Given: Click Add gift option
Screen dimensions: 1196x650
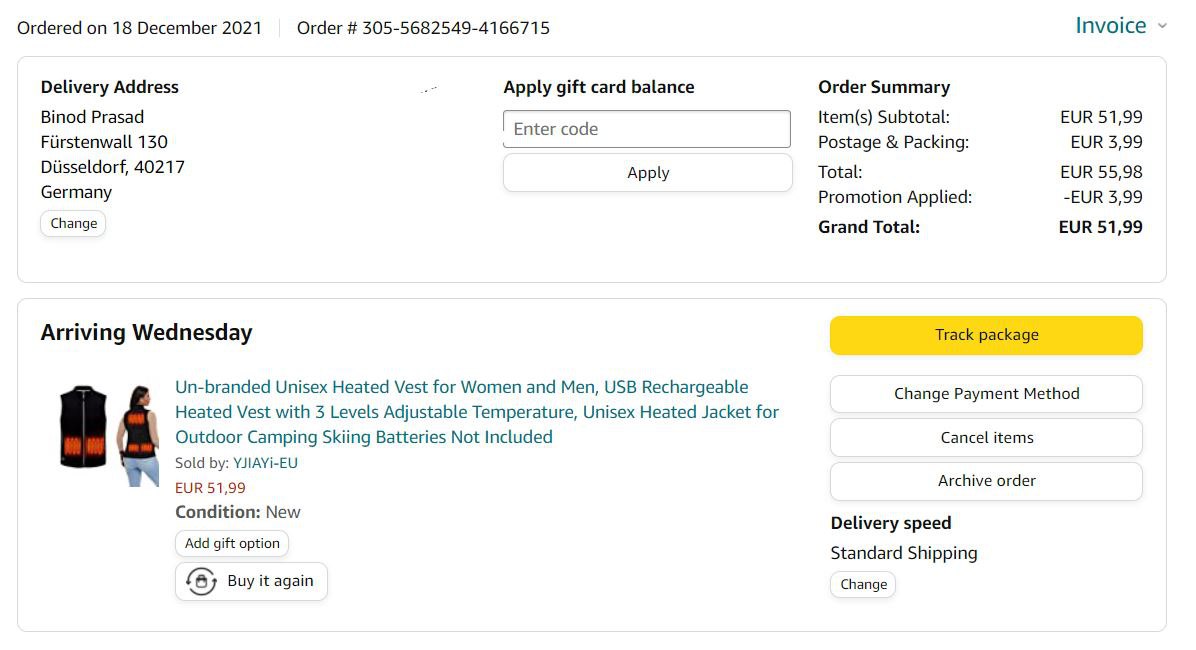Looking at the screenshot, I should (x=232, y=543).
